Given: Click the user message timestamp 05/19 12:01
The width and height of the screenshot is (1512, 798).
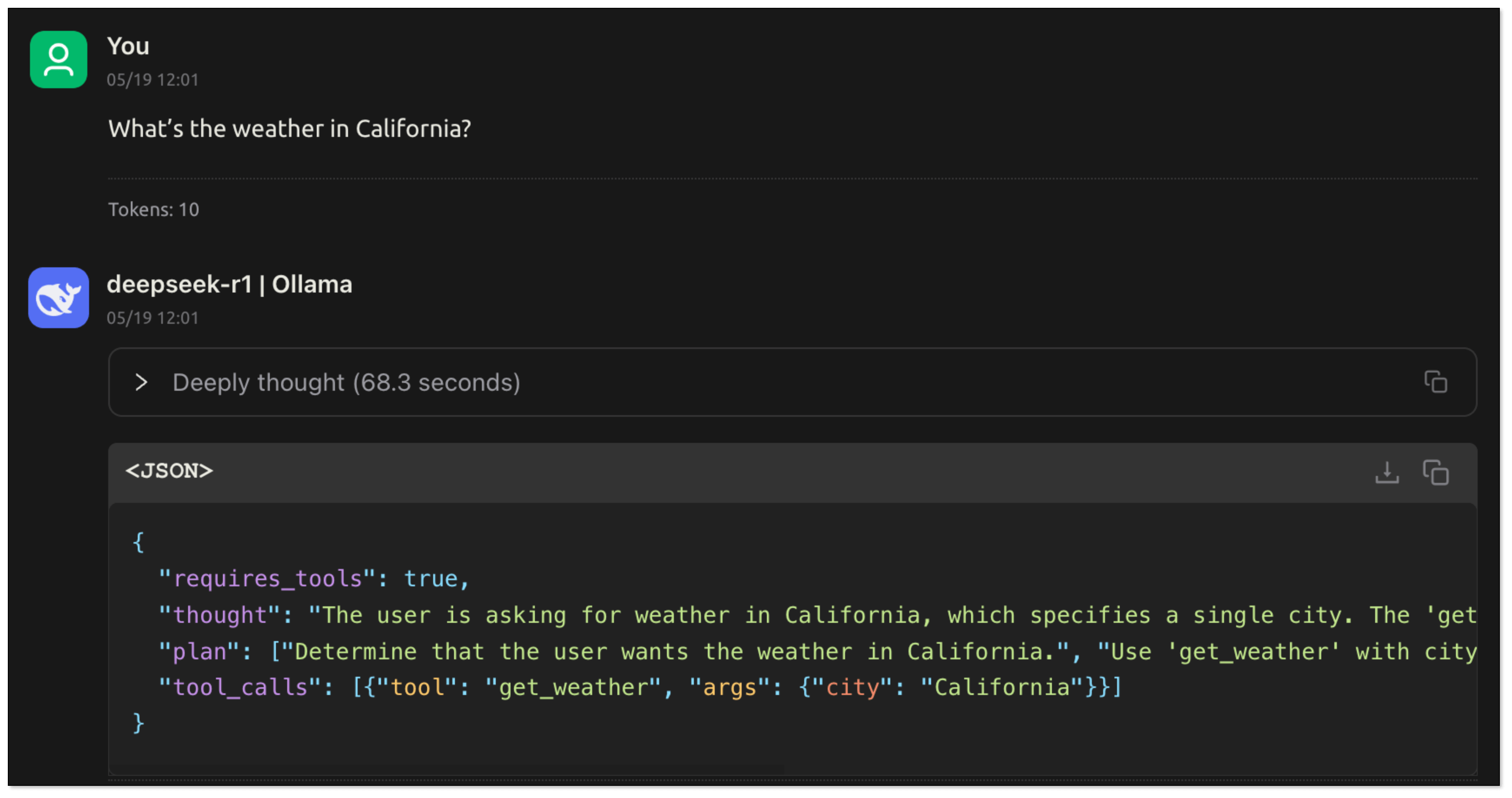Looking at the screenshot, I should pyautogui.click(x=153, y=80).
